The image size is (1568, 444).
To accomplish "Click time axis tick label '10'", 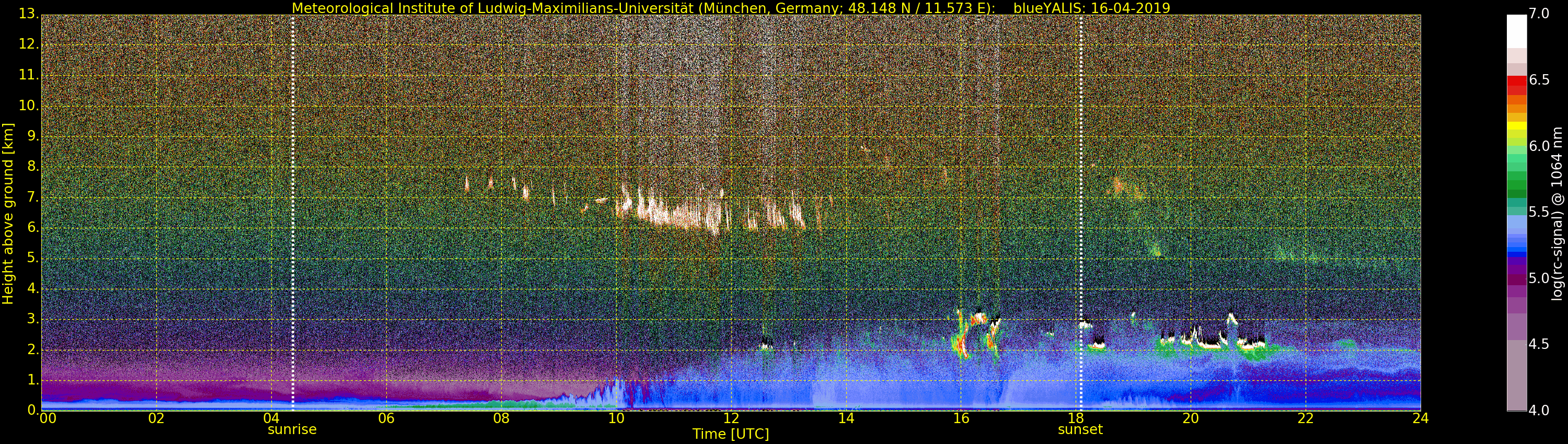I will pyautogui.click(x=616, y=418).
